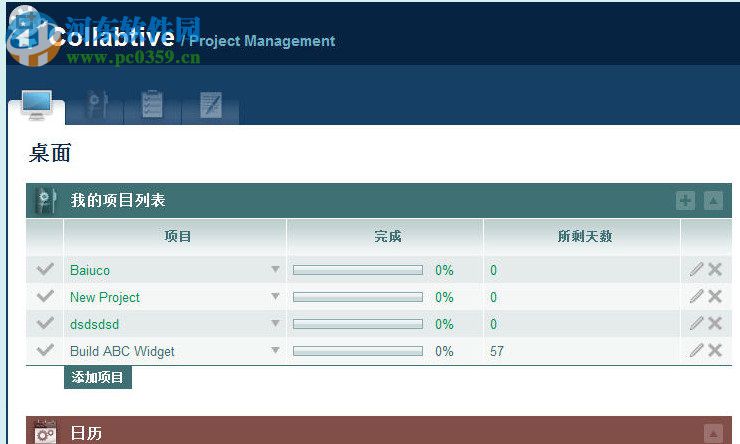Delete the dsdsdsd project with the X icon

715,323
